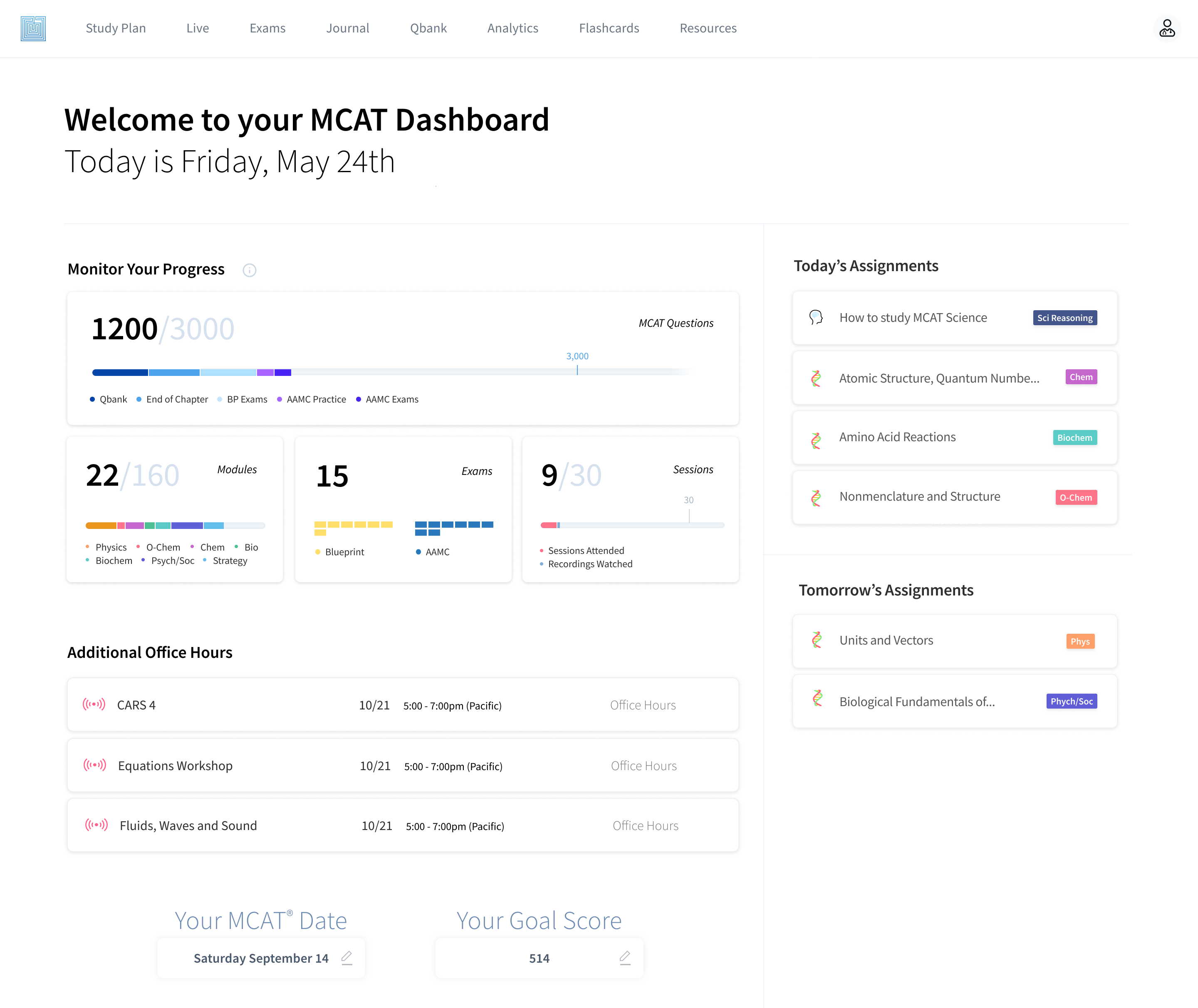The width and height of the screenshot is (1198, 1008).
Task: Go to Flashcards in the top navigation
Action: [x=609, y=28]
